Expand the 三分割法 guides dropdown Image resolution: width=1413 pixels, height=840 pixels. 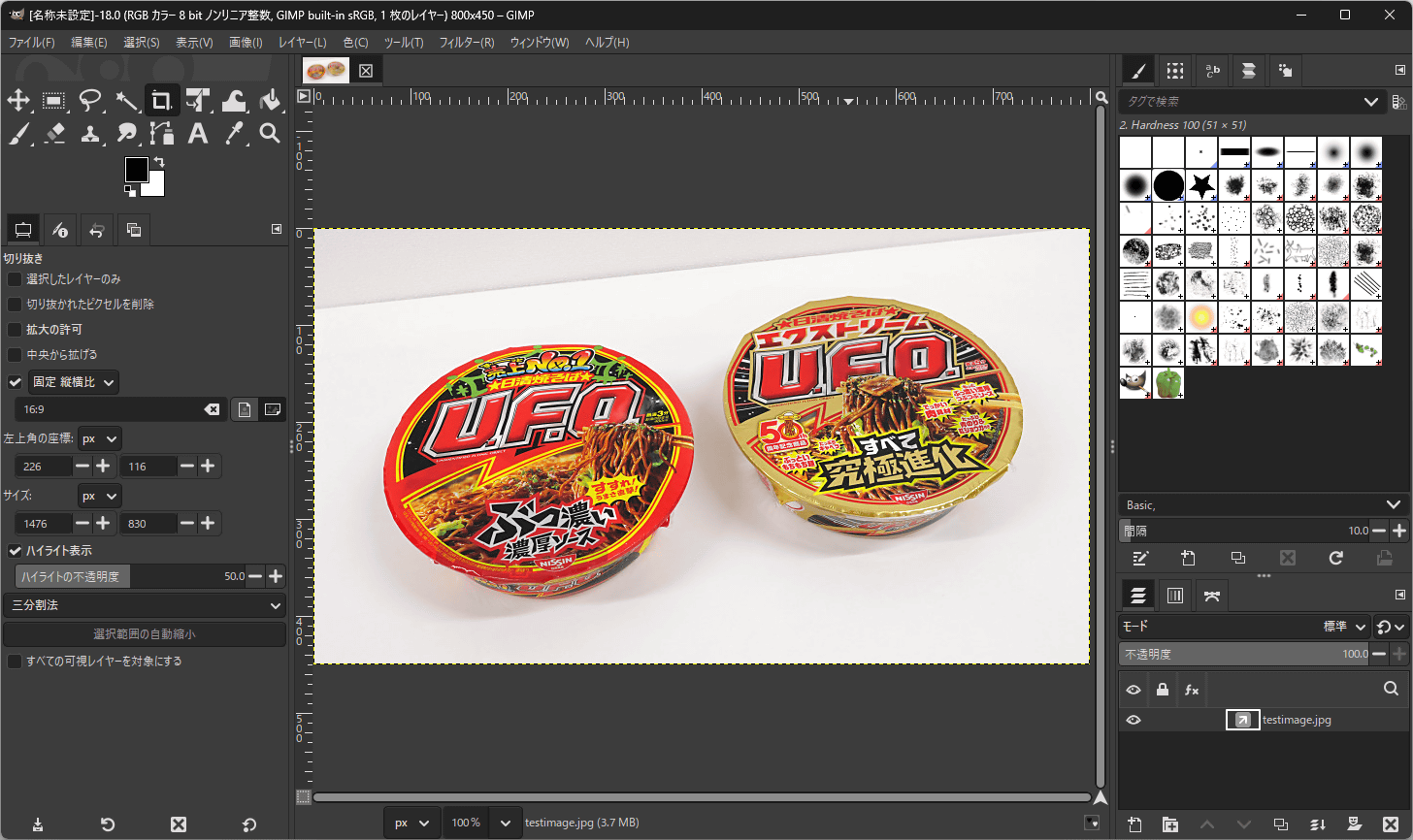tap(145, 605)
